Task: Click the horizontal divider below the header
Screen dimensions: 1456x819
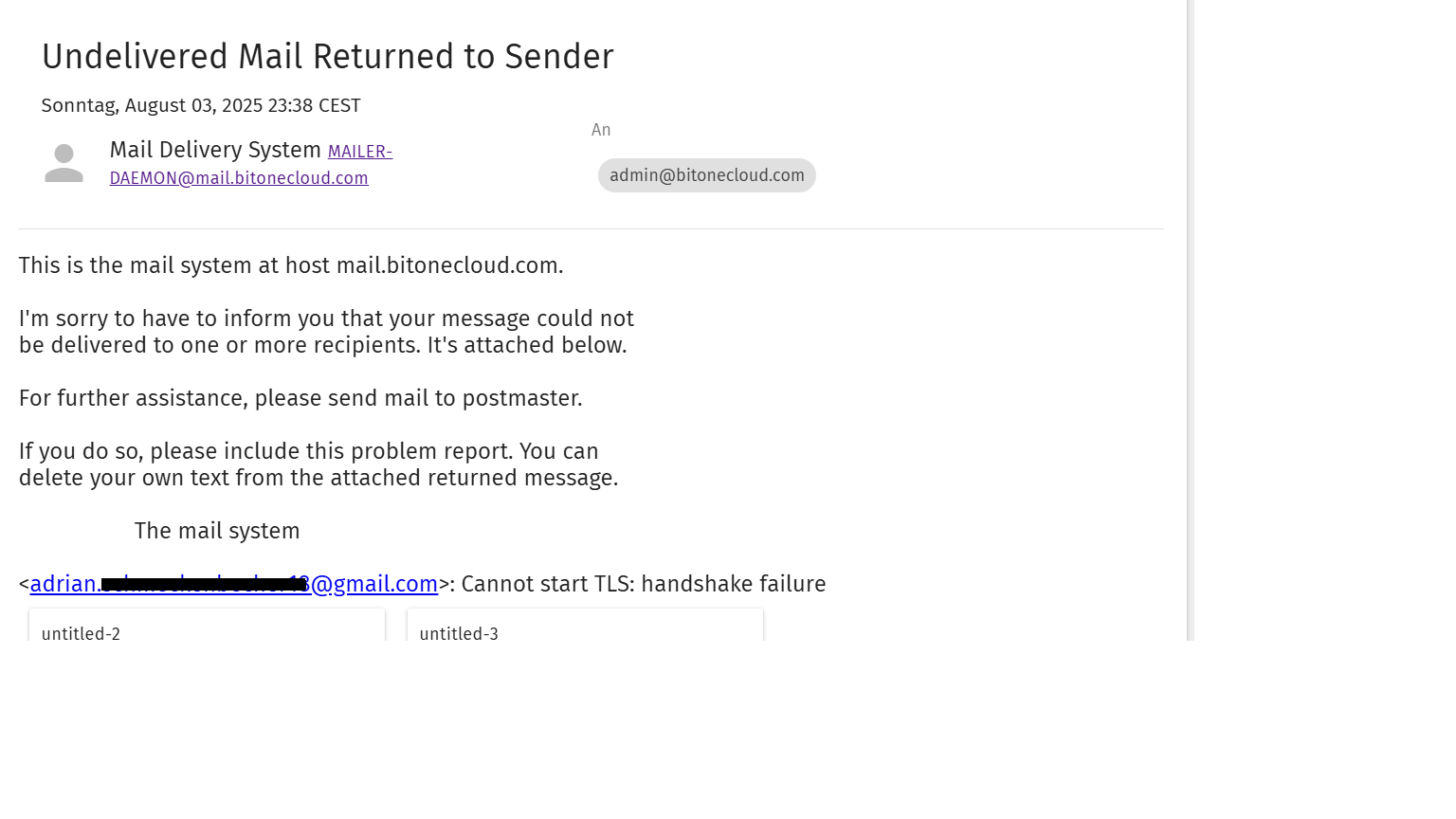Action: point(591,228)
